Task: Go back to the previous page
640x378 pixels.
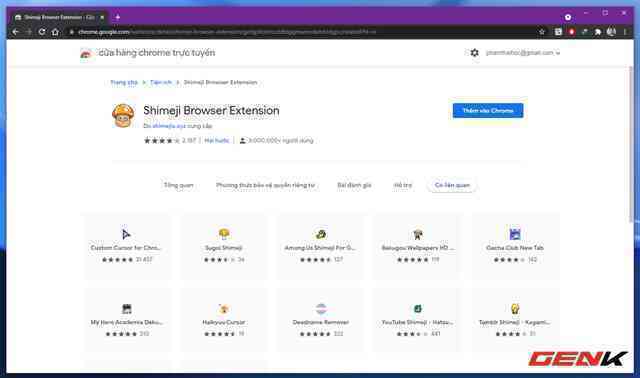Action: coord(16,31)
